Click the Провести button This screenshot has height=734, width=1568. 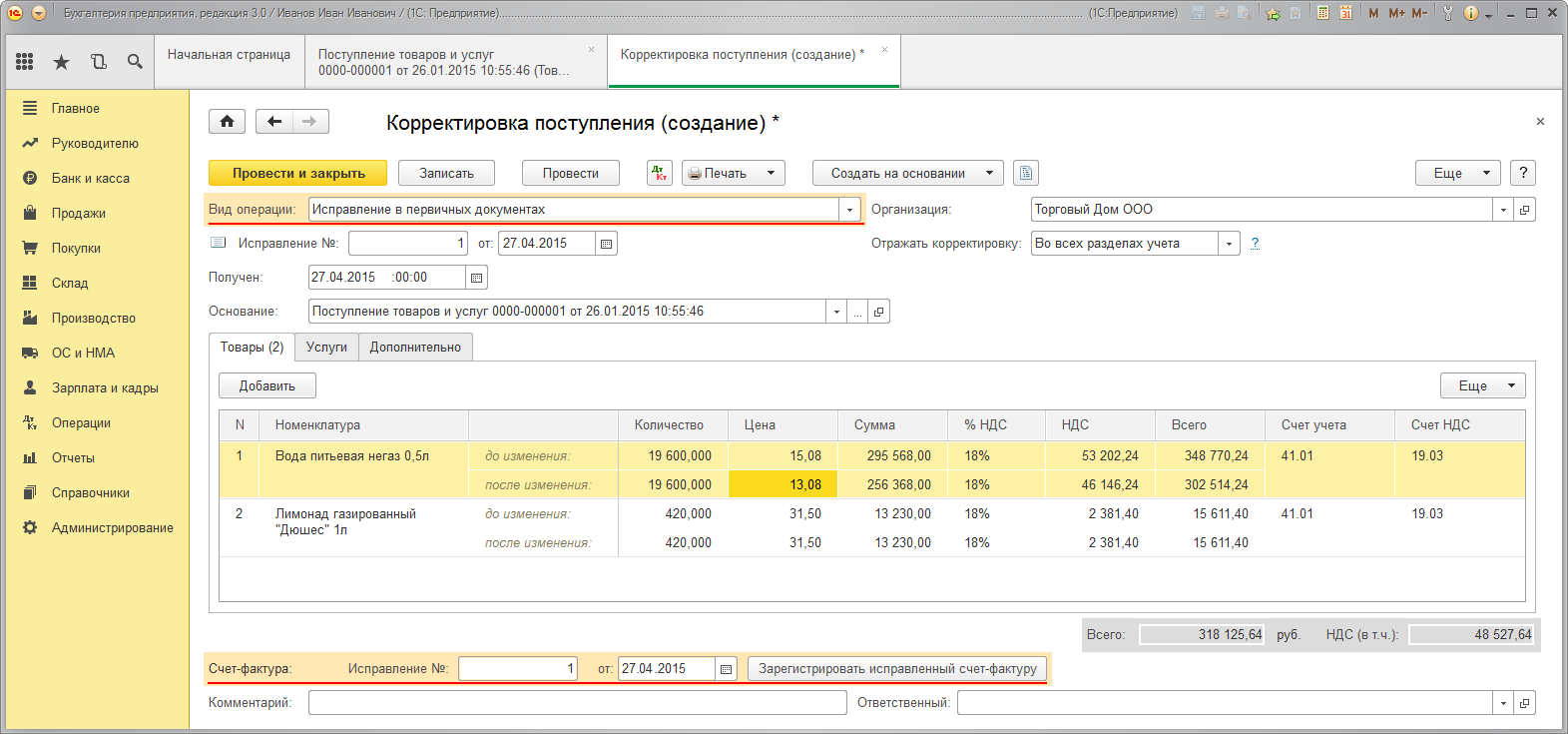coord(571,173)
